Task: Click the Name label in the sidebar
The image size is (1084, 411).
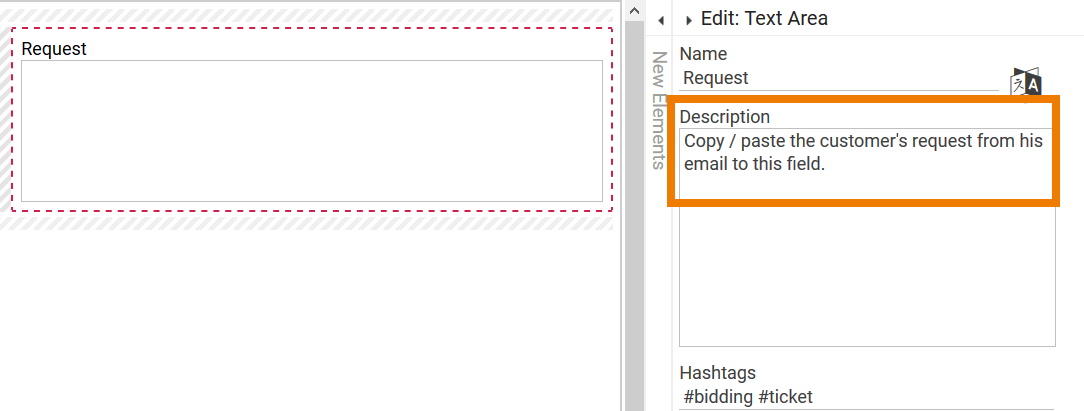Action: (x=703, y=54)
